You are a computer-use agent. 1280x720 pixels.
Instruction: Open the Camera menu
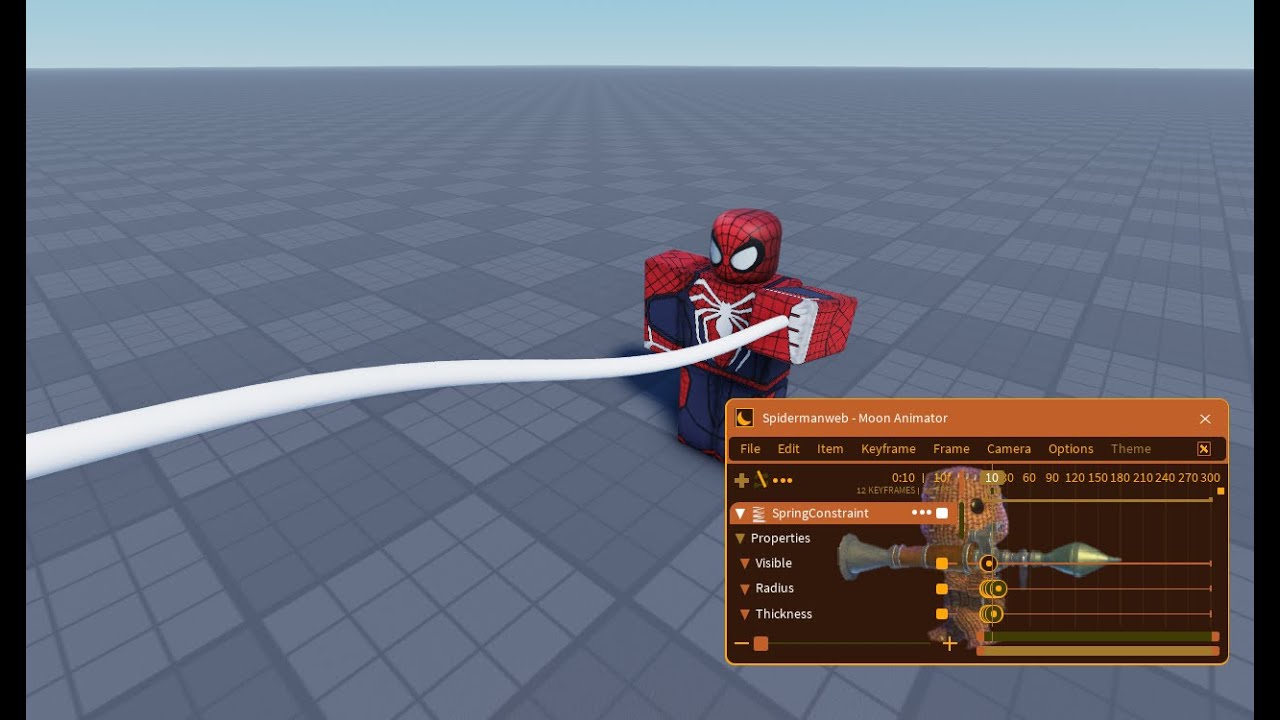tap(1009, 449)
